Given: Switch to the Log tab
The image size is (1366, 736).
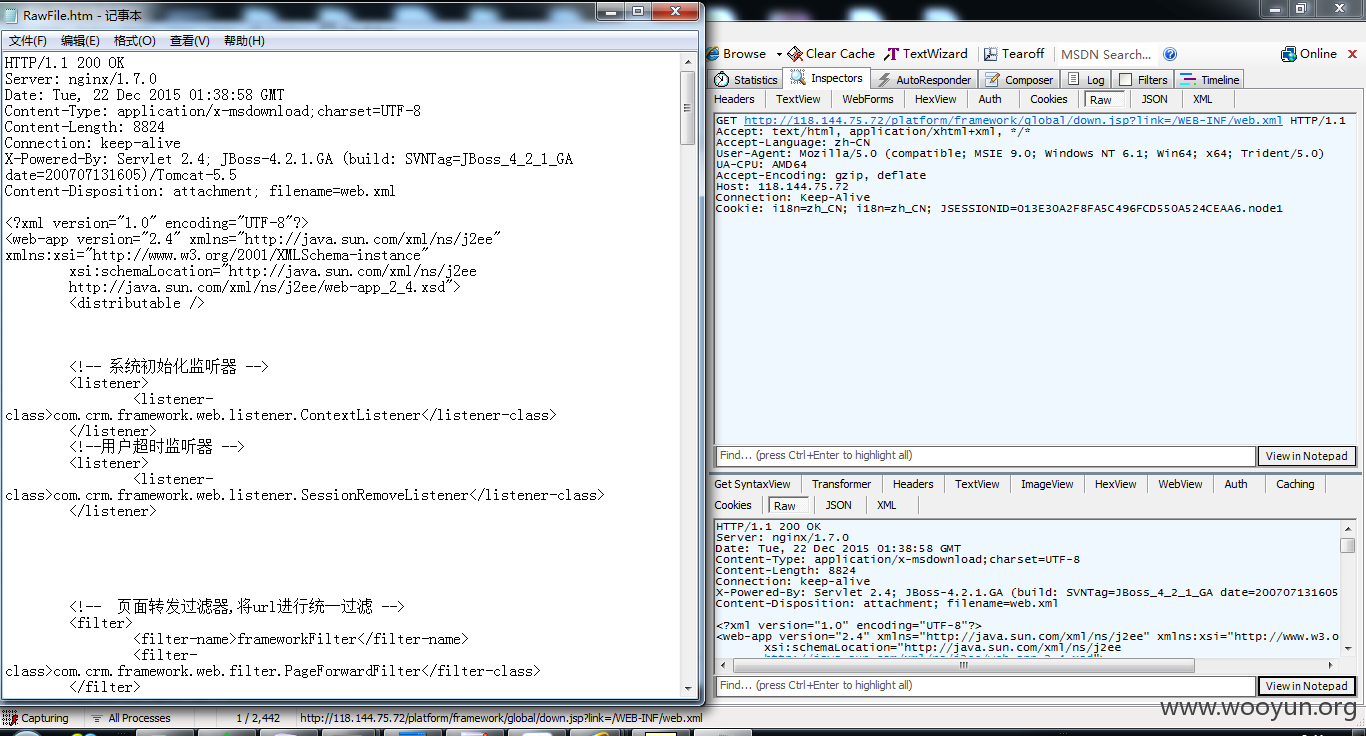Looking at the screenshot, I should click(x=1087, y=80).
